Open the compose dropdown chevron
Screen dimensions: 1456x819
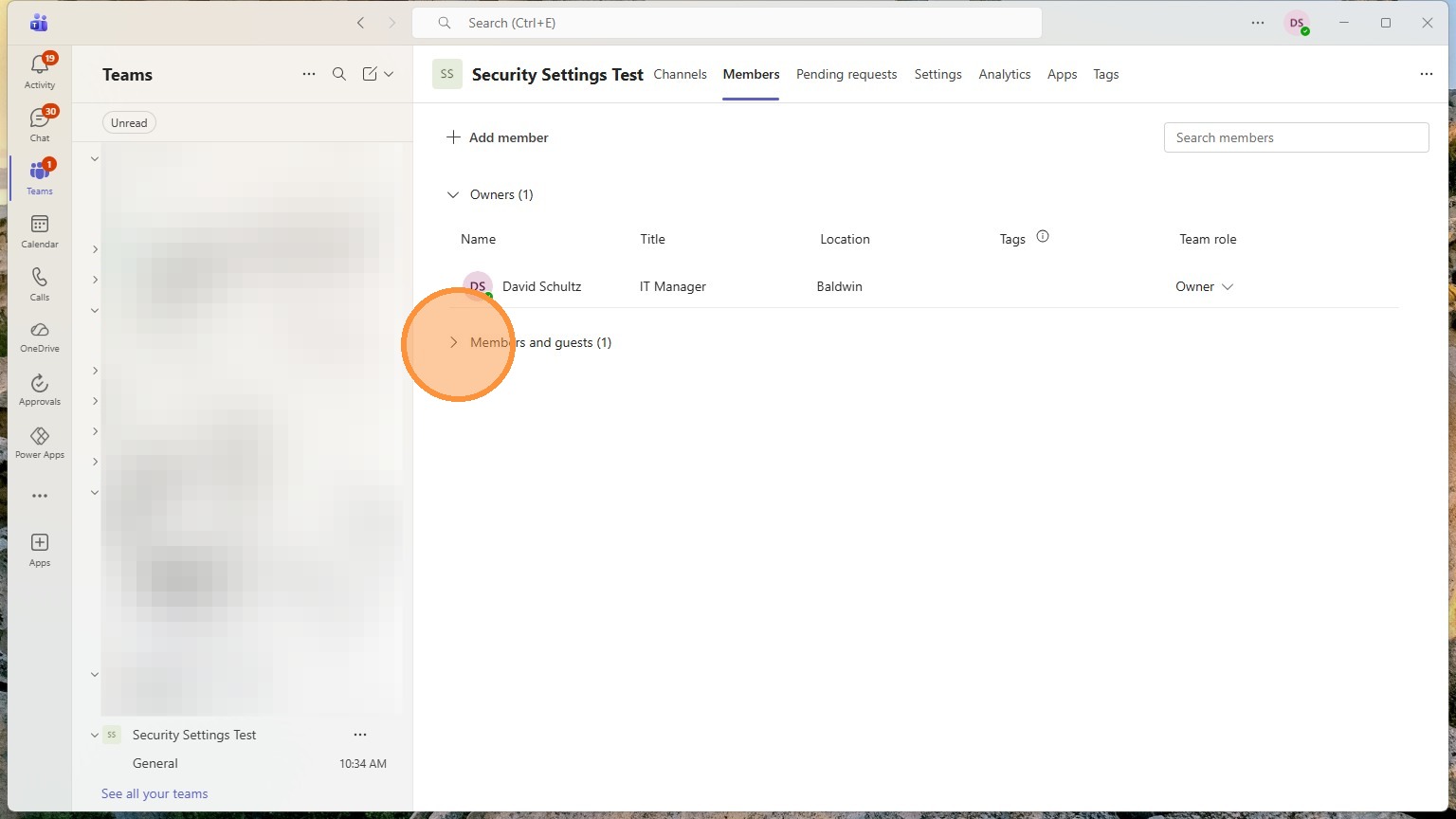pyautogui.click(x=389, y=74)
